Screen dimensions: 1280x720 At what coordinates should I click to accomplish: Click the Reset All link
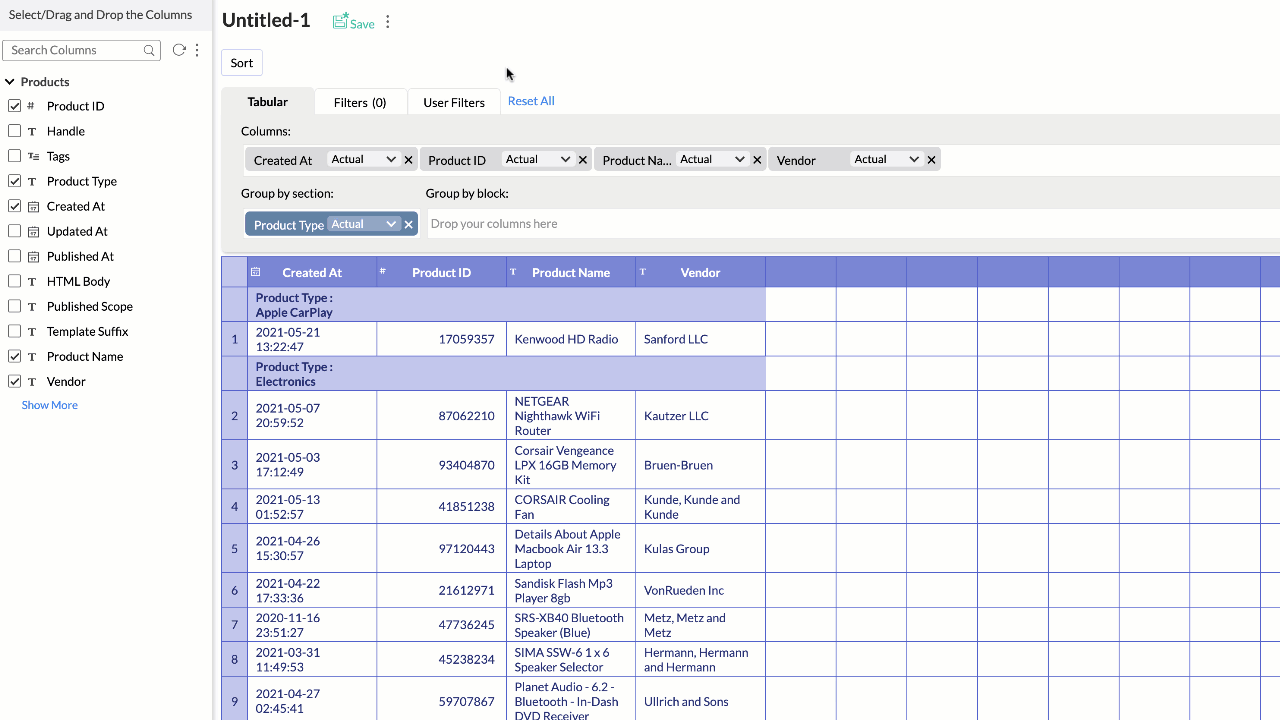point(530,100)
